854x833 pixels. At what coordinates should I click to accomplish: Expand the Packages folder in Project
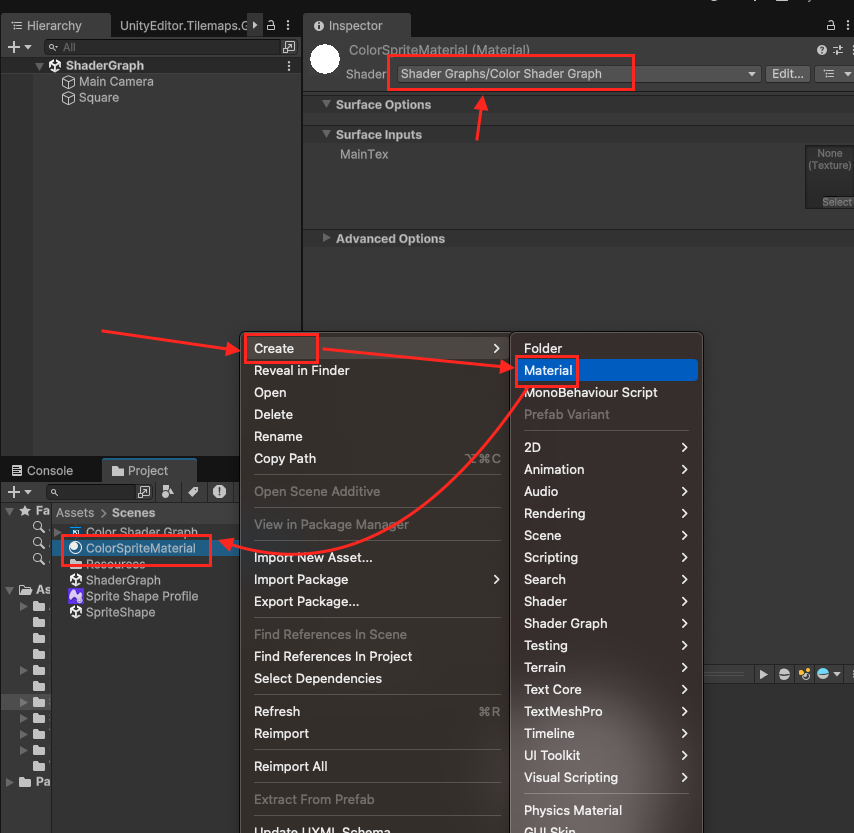click(x=10, y=782)
